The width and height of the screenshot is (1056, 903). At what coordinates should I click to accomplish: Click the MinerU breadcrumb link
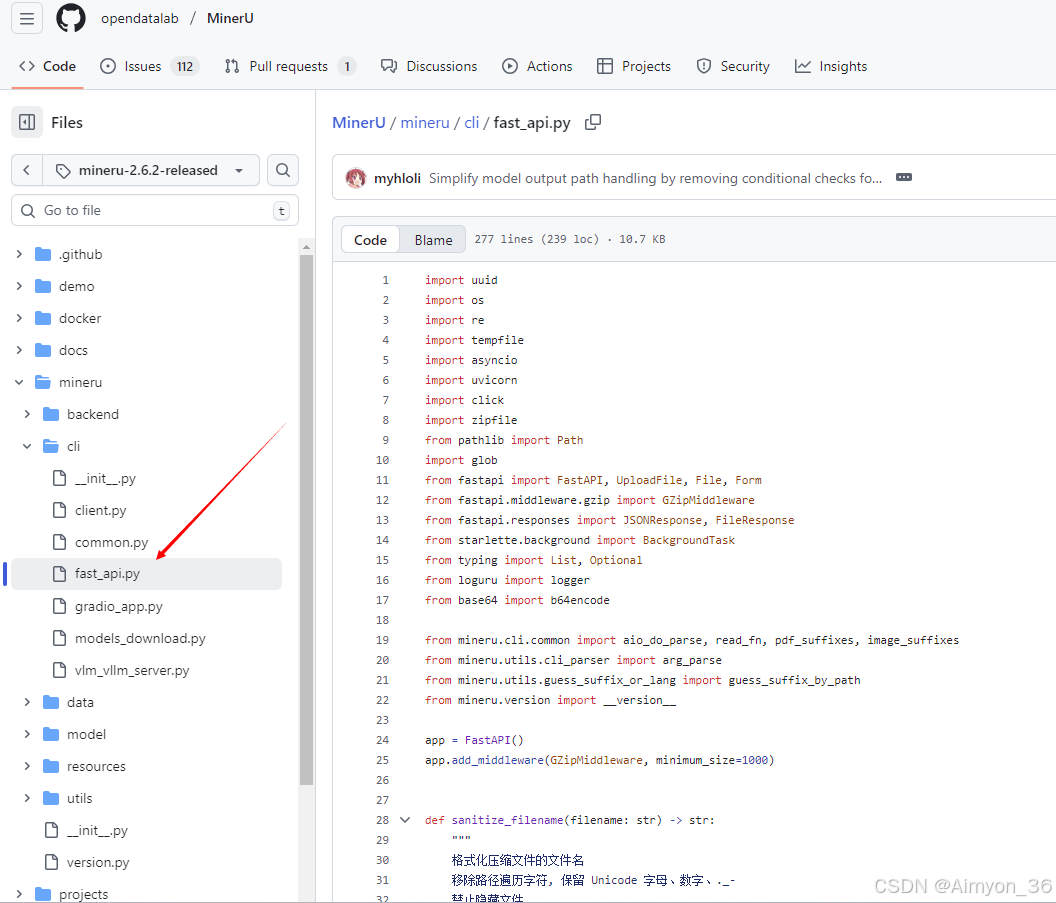(358, 122)
